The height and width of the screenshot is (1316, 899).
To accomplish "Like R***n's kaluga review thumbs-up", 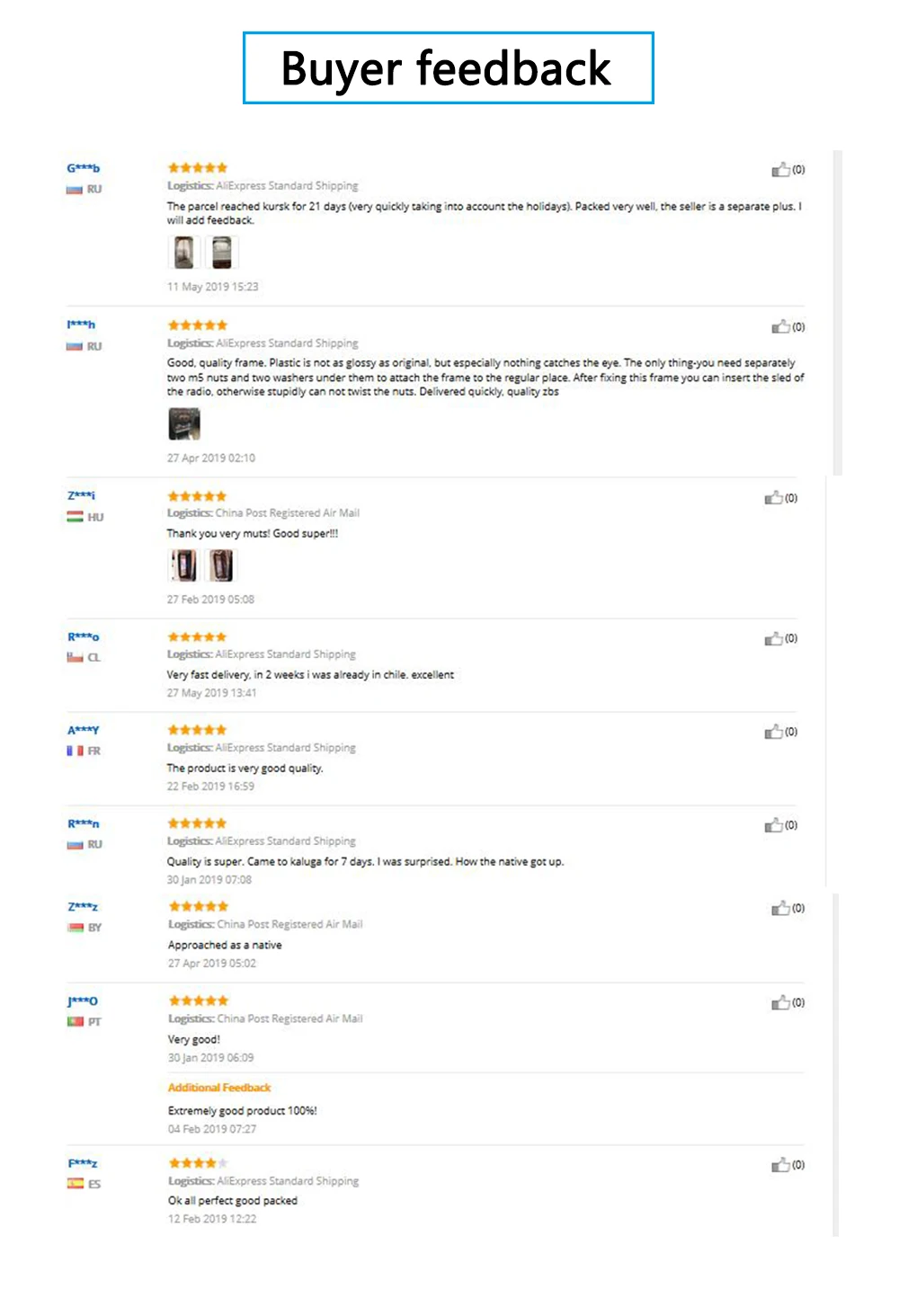I will pyautogui.click(x=773, y=825).
